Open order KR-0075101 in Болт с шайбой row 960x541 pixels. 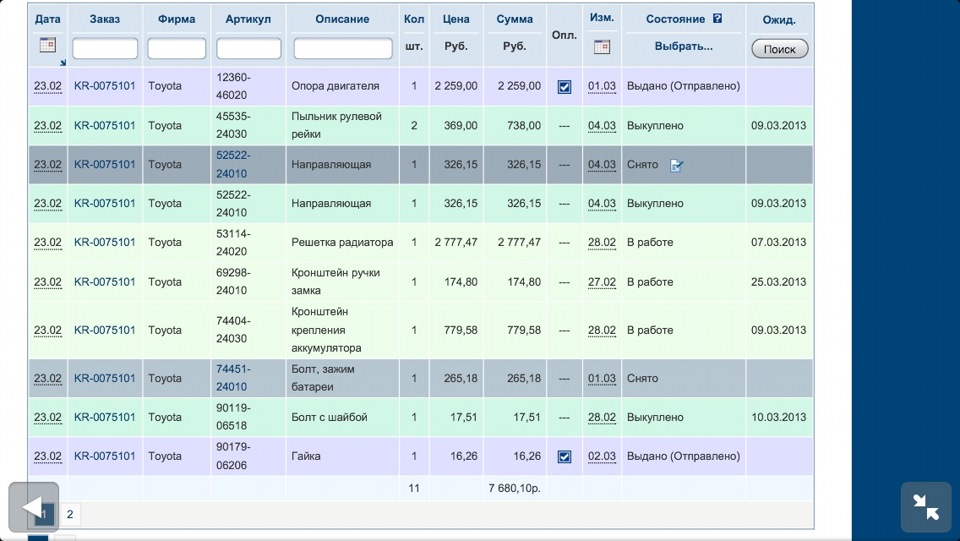[105, 417]
